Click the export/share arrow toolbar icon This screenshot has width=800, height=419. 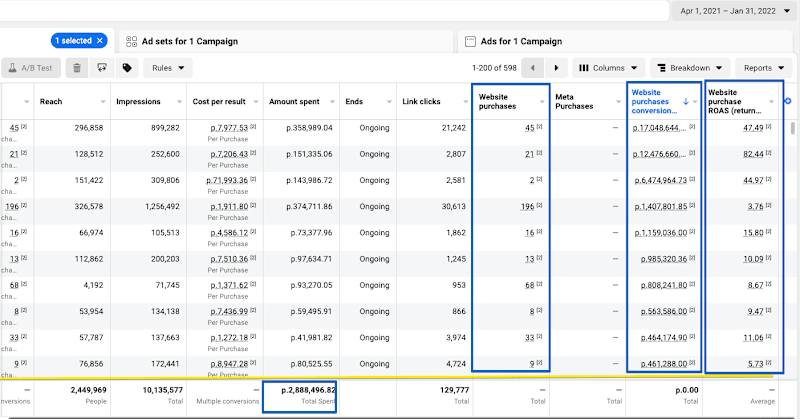pyautogui.click(x=102, y=68)
